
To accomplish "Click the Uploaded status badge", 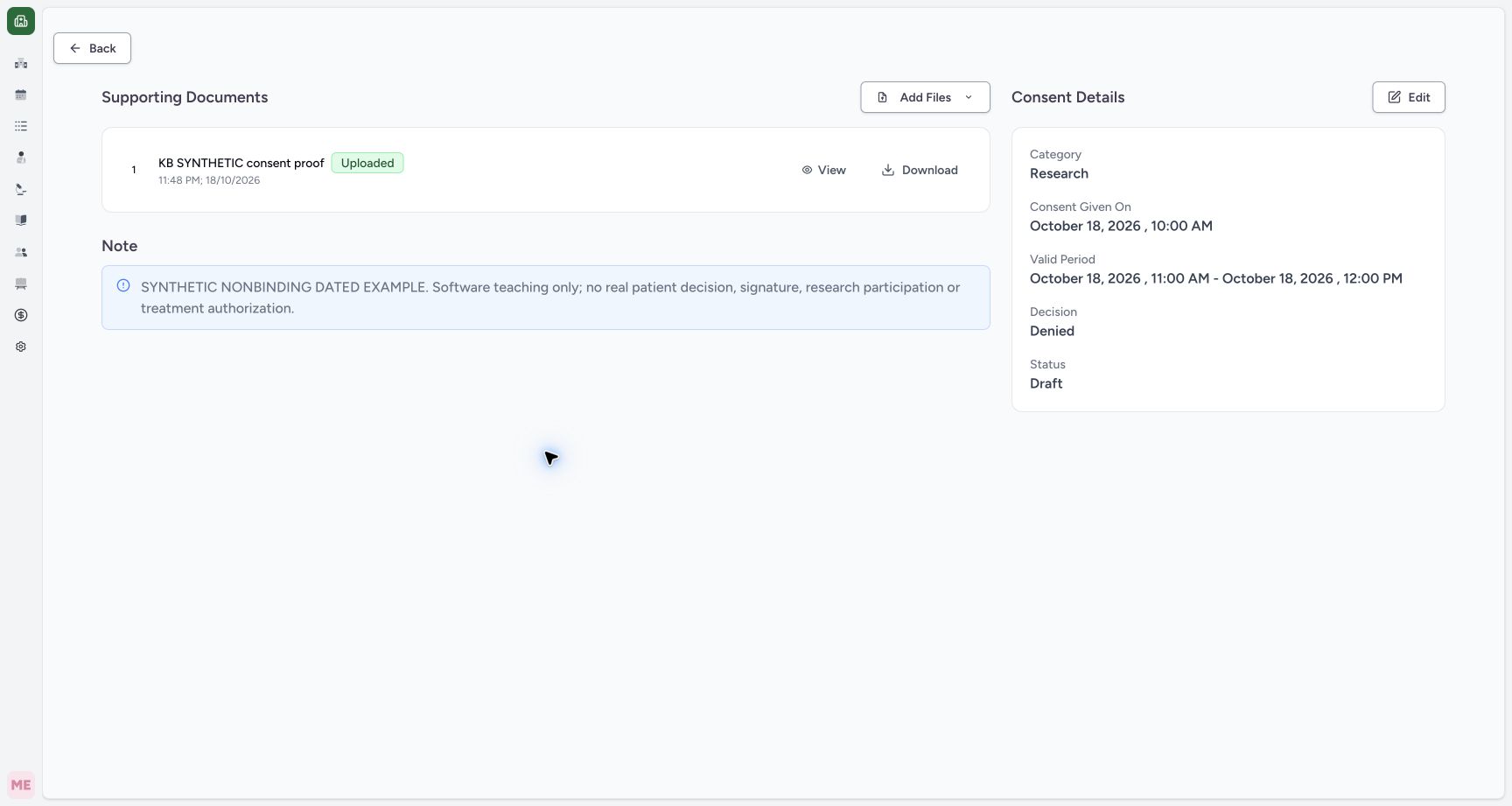I will tap(367, 163).
